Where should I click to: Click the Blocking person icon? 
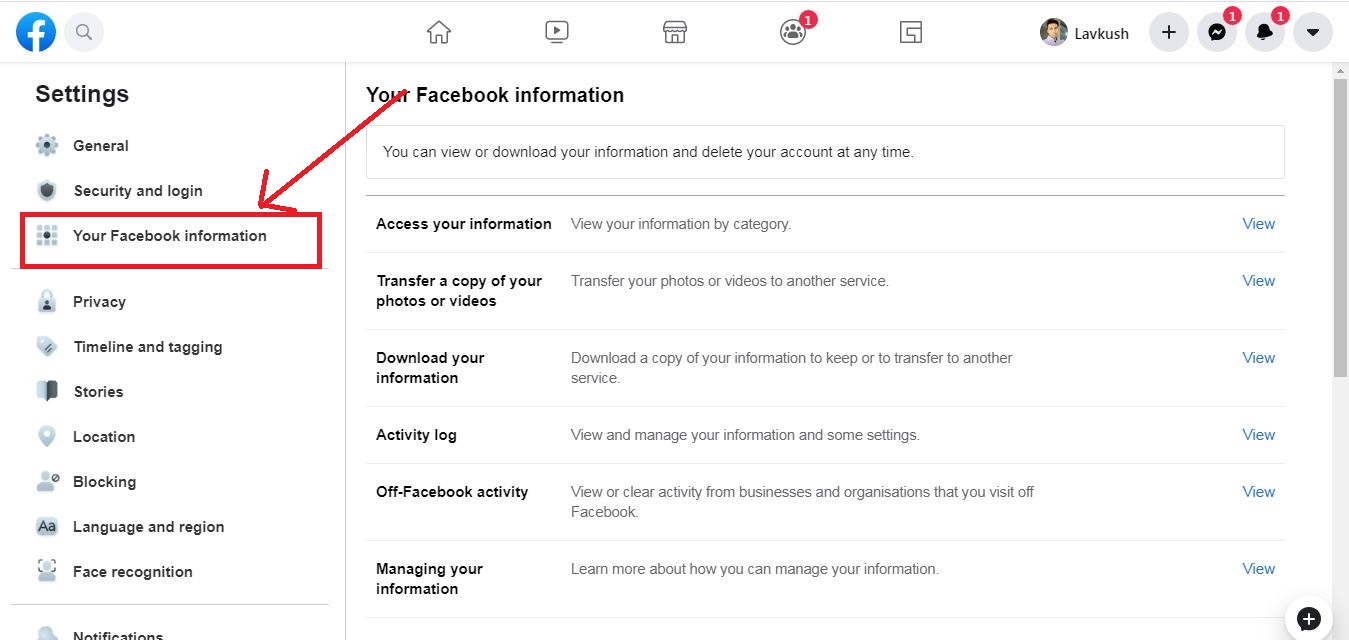point(47,481)
